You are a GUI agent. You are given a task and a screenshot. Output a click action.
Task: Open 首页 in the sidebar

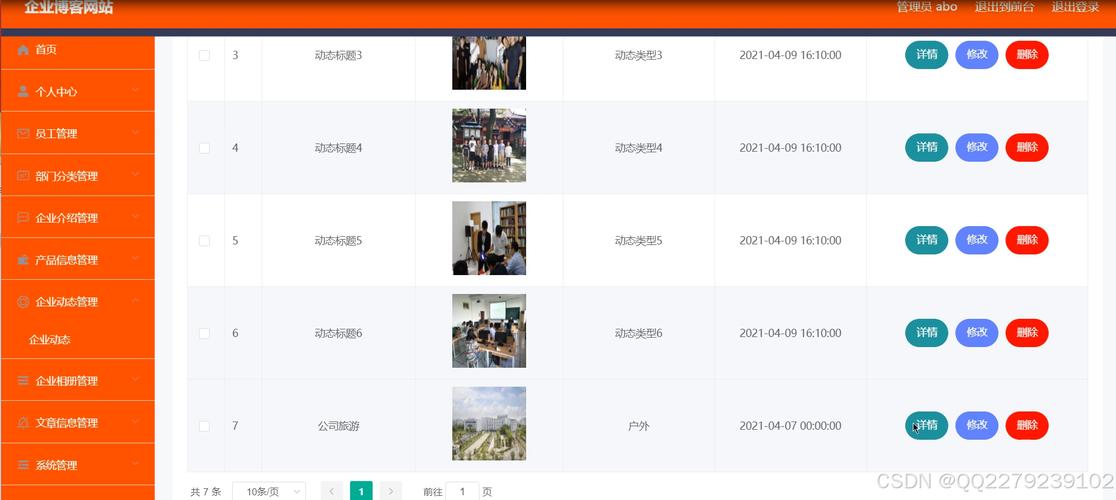coord(78,50)
